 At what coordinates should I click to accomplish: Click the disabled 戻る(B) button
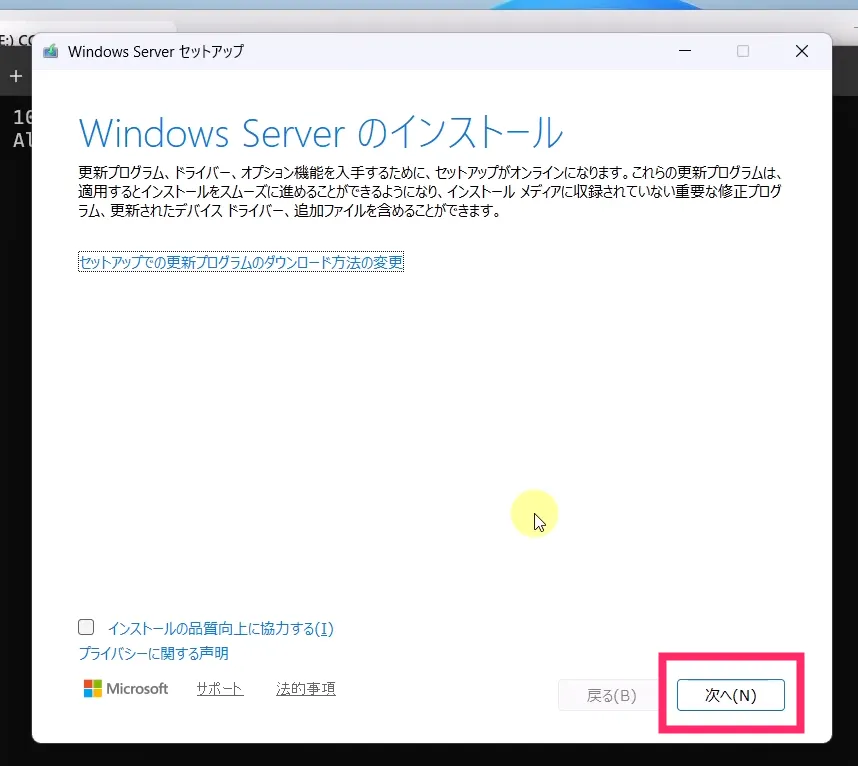click(x=610, y=695)
